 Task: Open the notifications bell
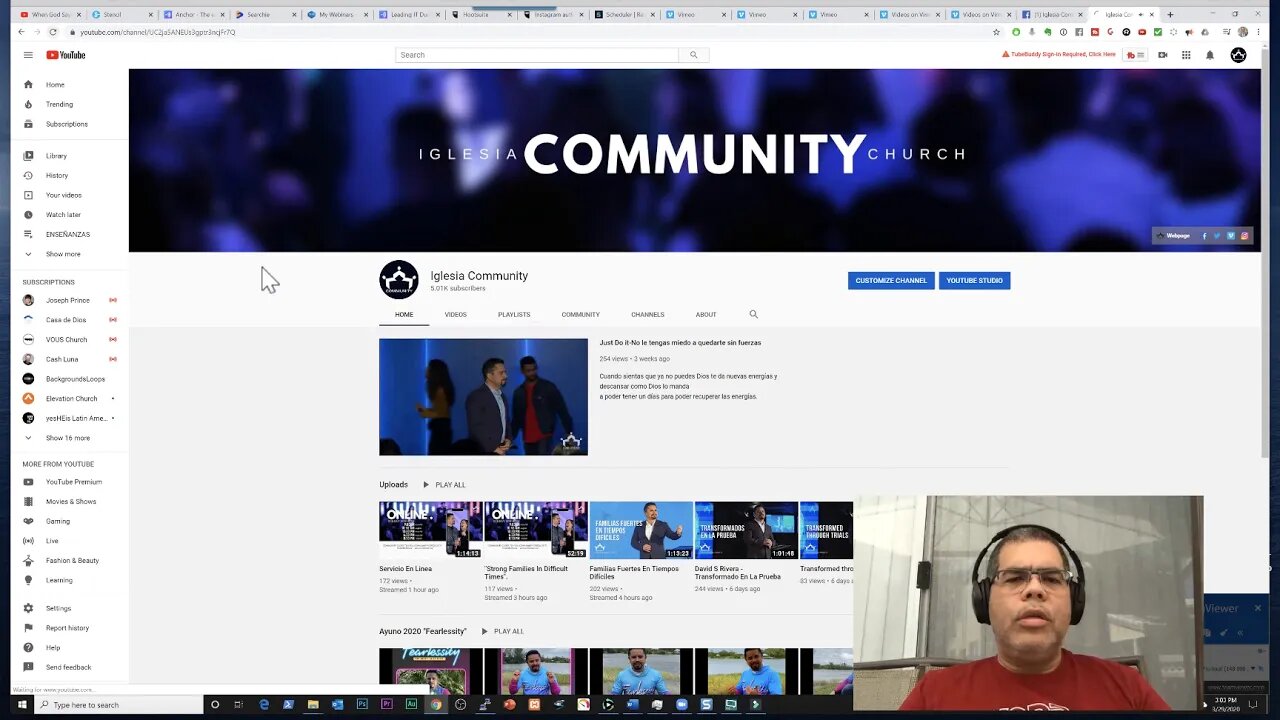coord(1209,55)
